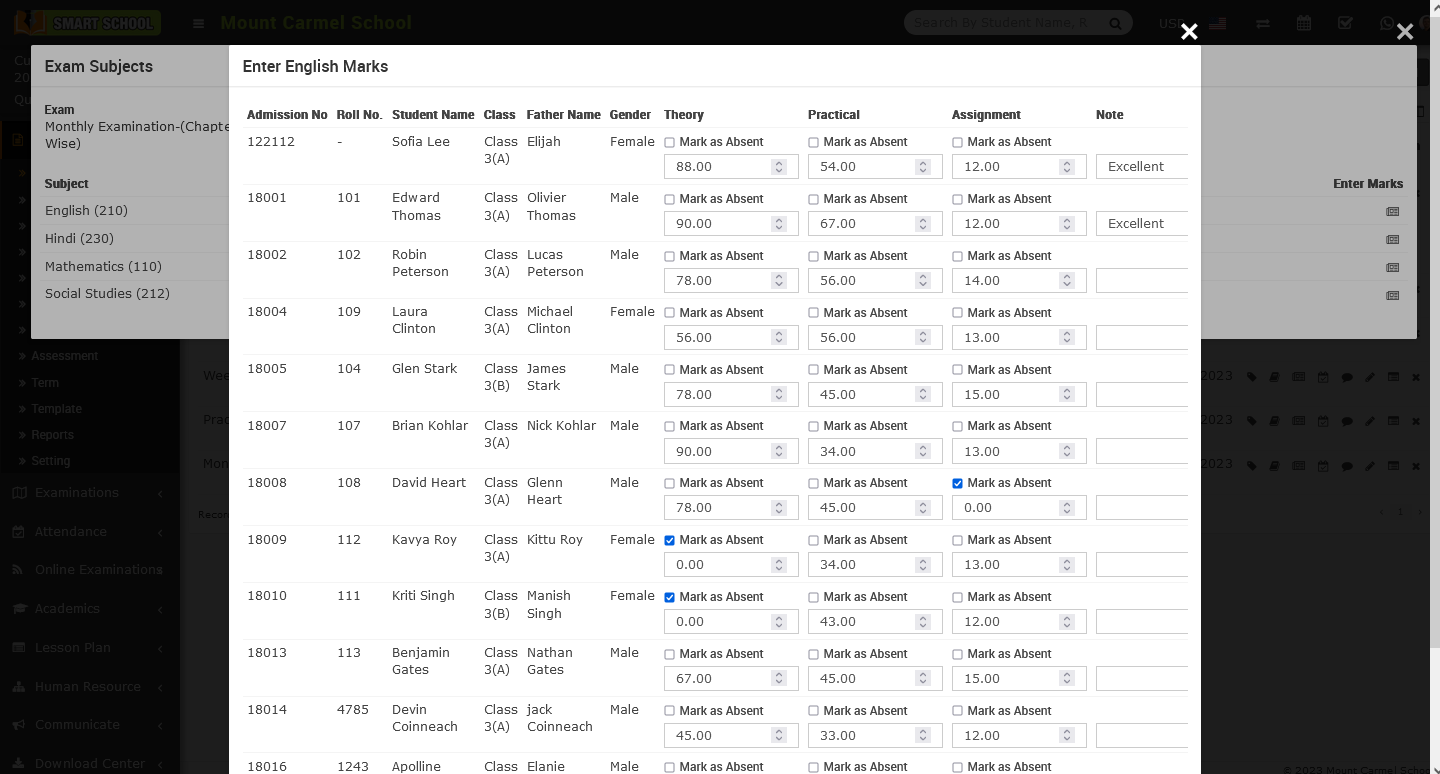Open Enter Marks icon for Social Studies
The image size is (1440, 774).
pyautogui.click(x=1392, y=296)
